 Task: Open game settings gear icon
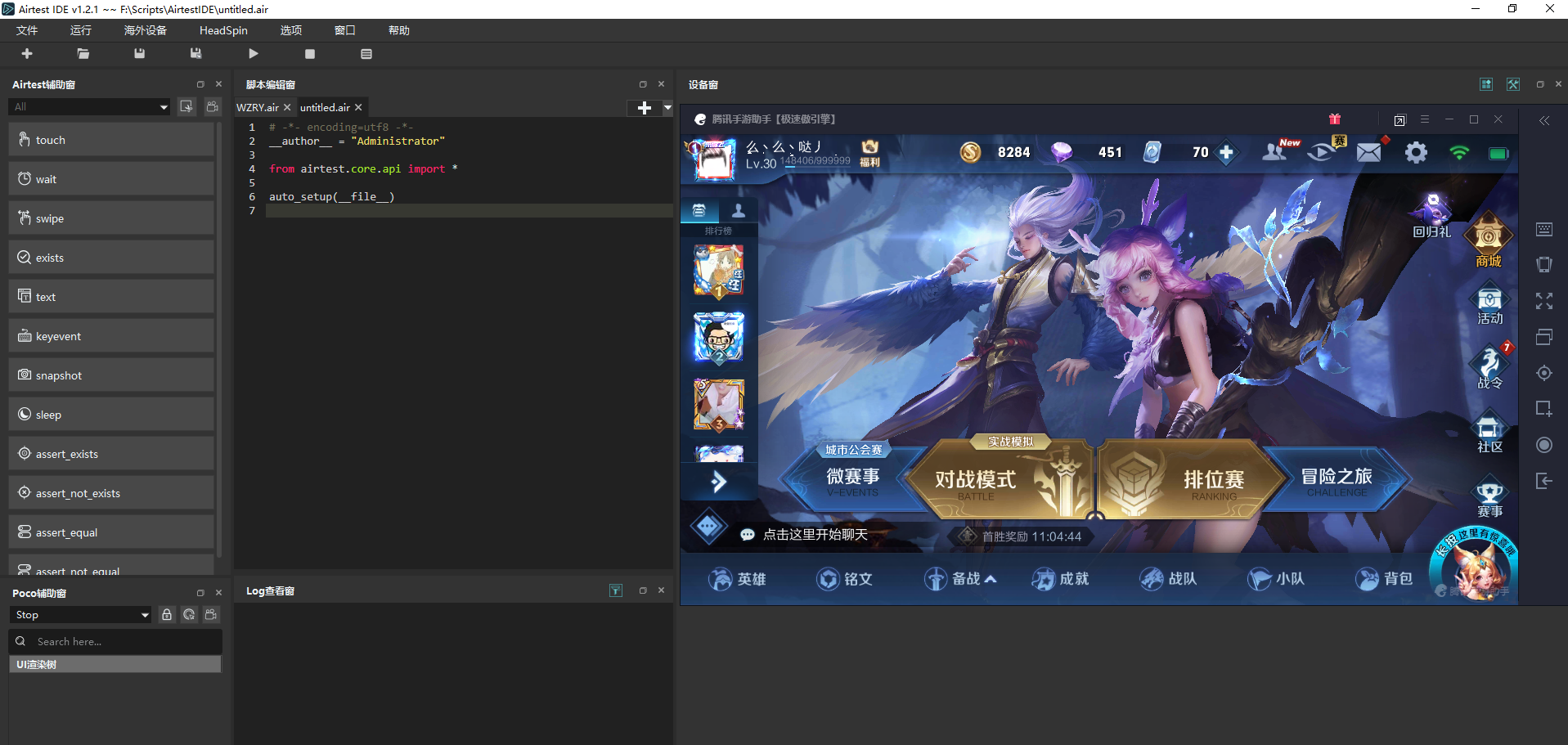[x=1416, y=153]
